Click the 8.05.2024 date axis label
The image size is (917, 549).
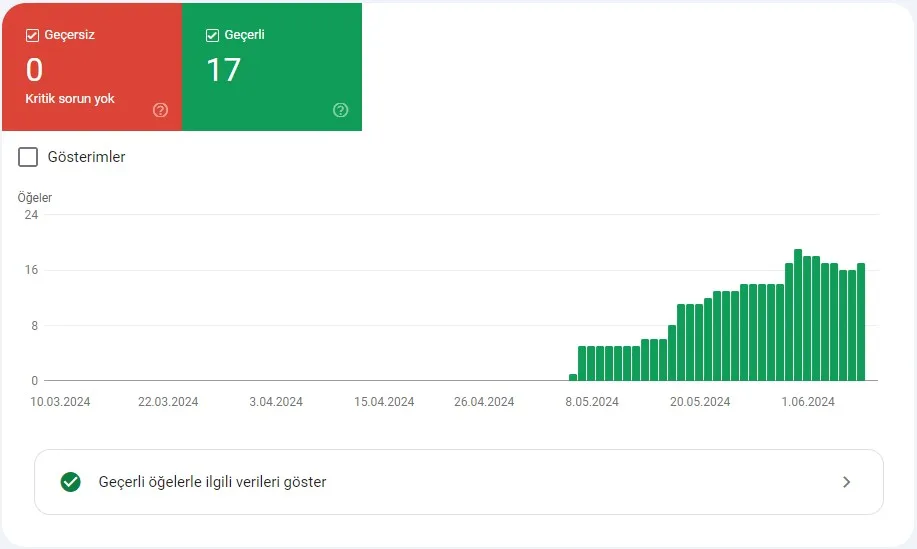592,402
